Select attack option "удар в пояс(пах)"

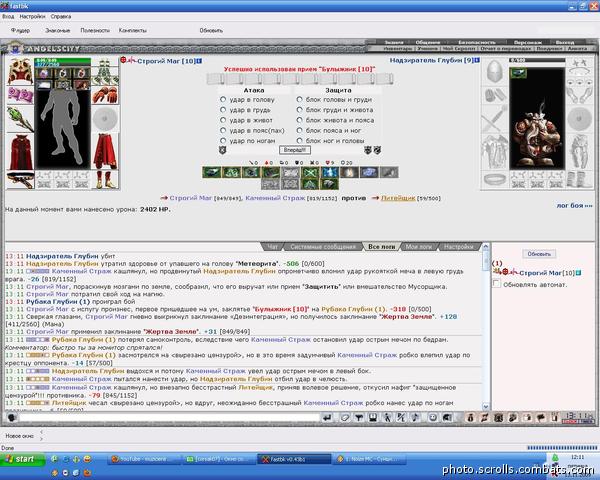point(223,131)
